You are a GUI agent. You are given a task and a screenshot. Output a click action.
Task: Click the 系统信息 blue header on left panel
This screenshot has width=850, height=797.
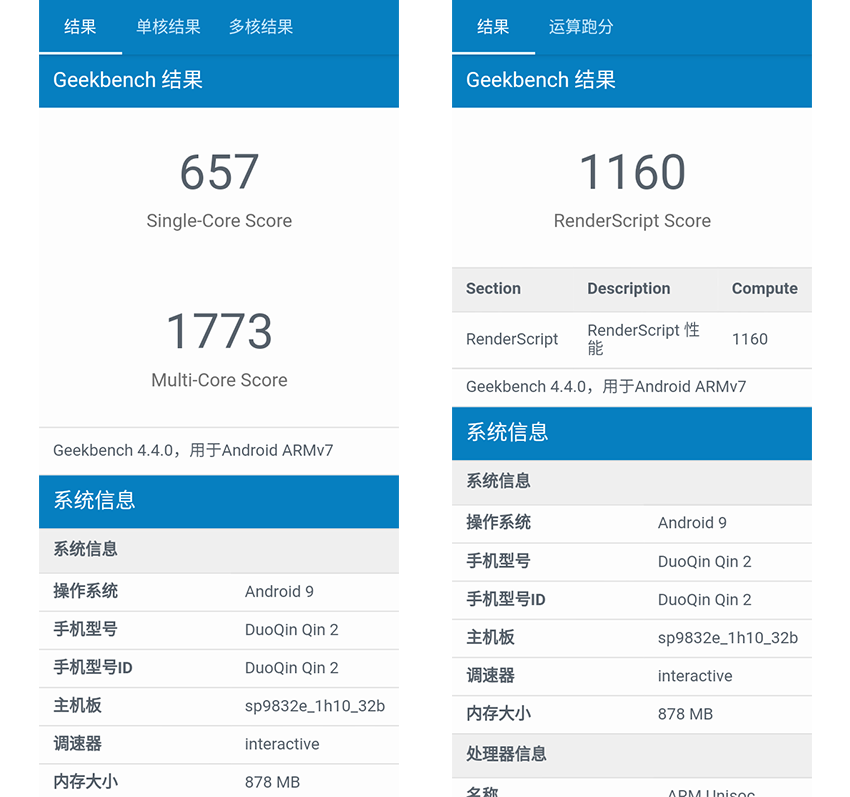94,501
